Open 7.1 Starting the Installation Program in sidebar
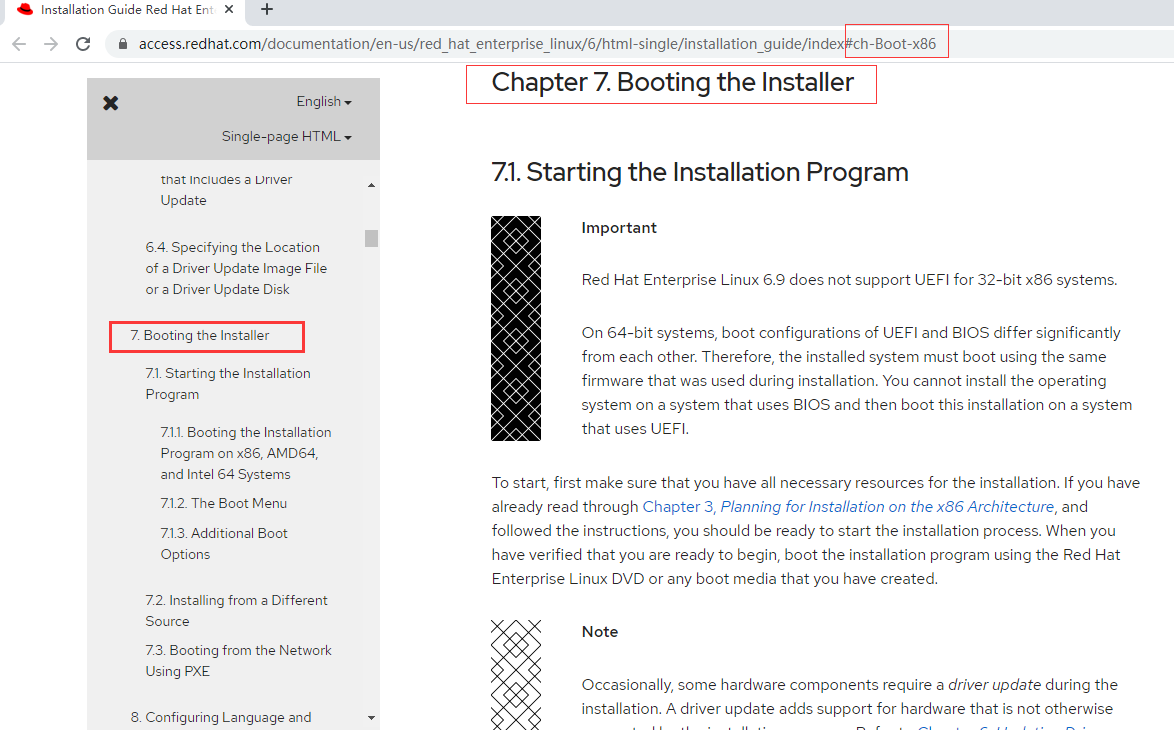The width and height of the screenshot is (1174, 730). pyautogui.click(x=228, y=383)
